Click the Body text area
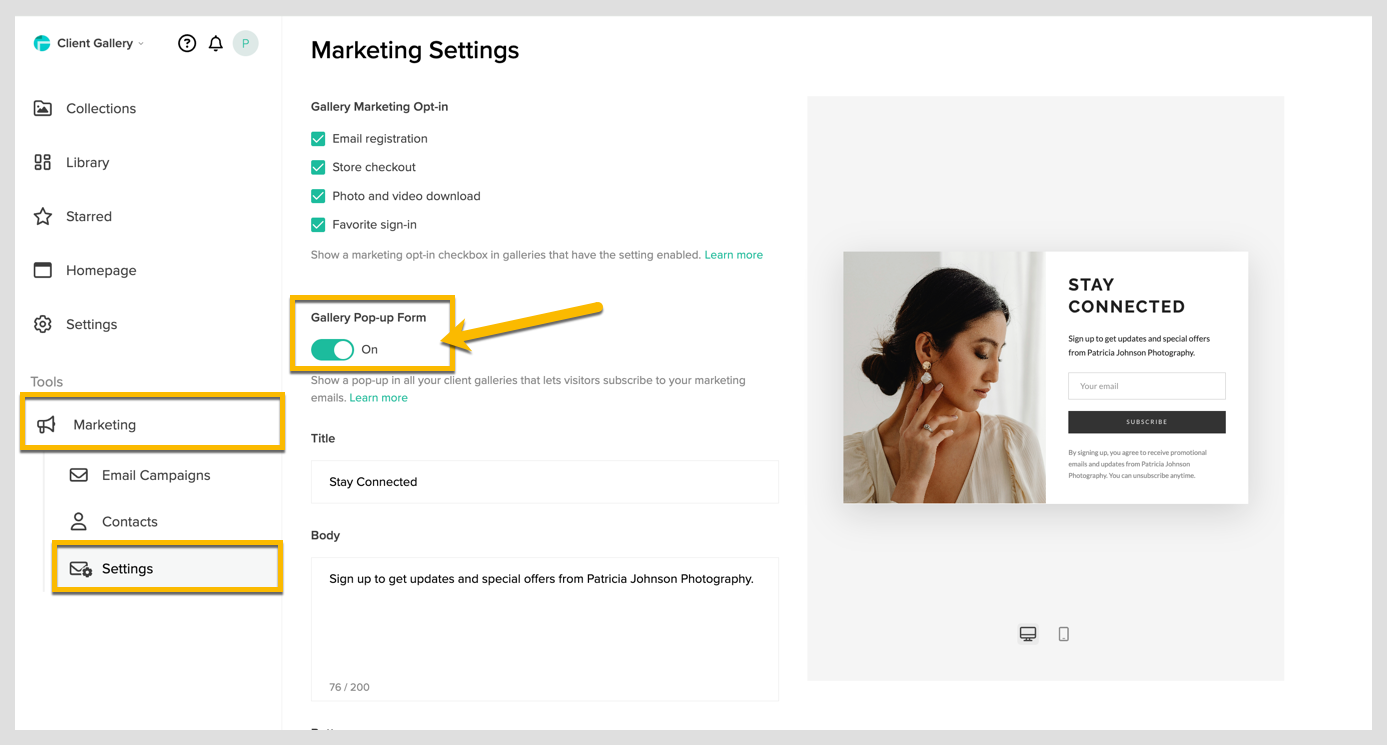The width and height of the screenshot is (1387, 745). (545, 629)
